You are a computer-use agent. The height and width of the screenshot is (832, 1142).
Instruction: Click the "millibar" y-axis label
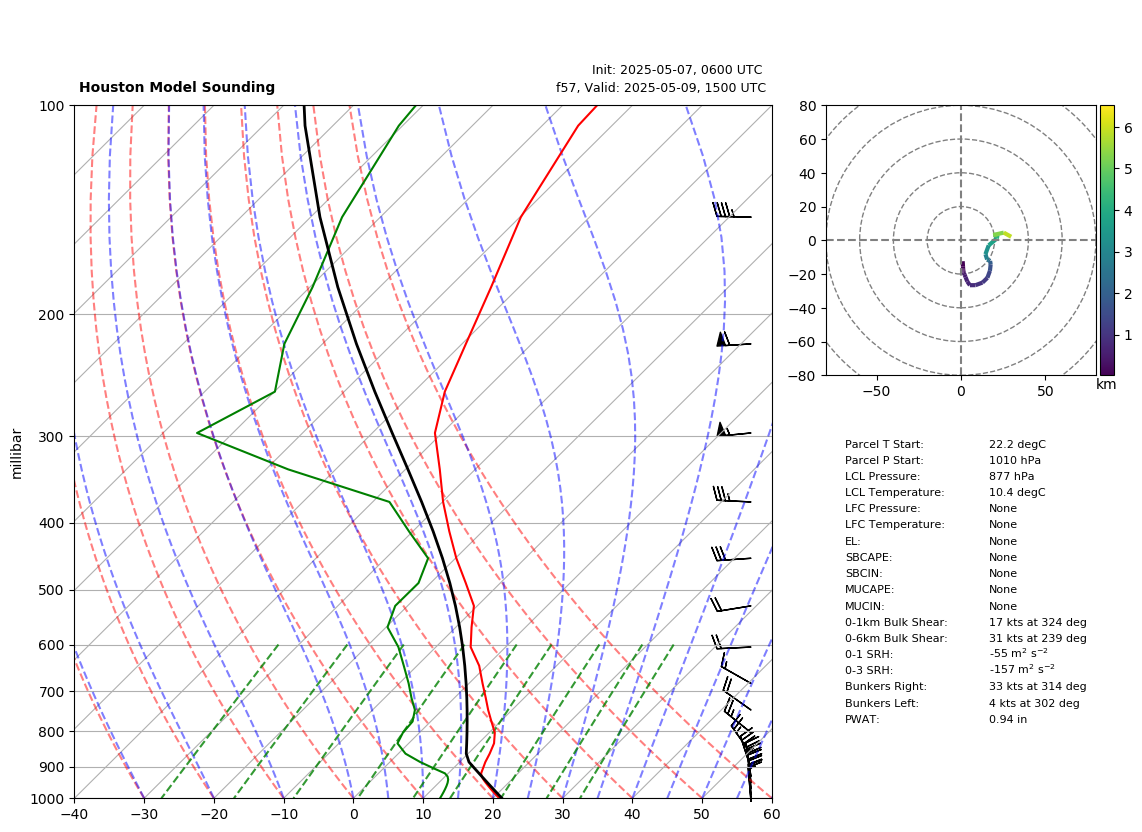point(17,454)
